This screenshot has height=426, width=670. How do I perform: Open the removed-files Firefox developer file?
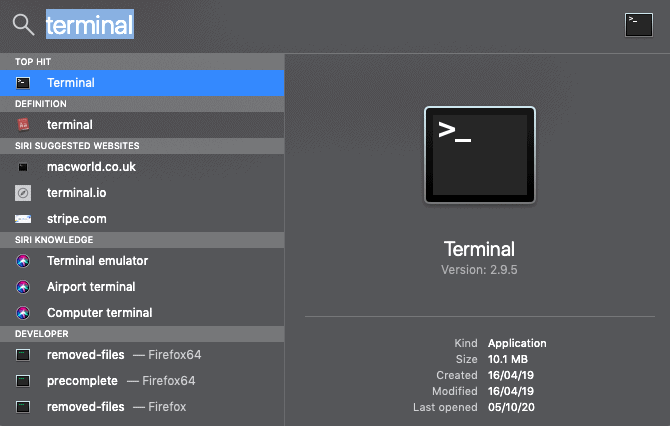tap(142, 407)
